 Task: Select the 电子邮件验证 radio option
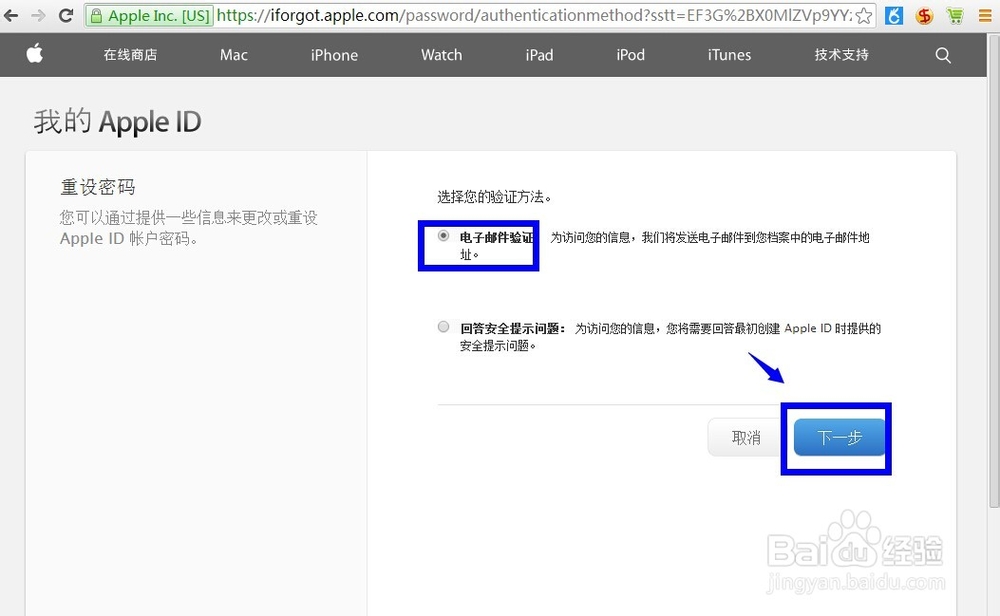coord(443,235)
